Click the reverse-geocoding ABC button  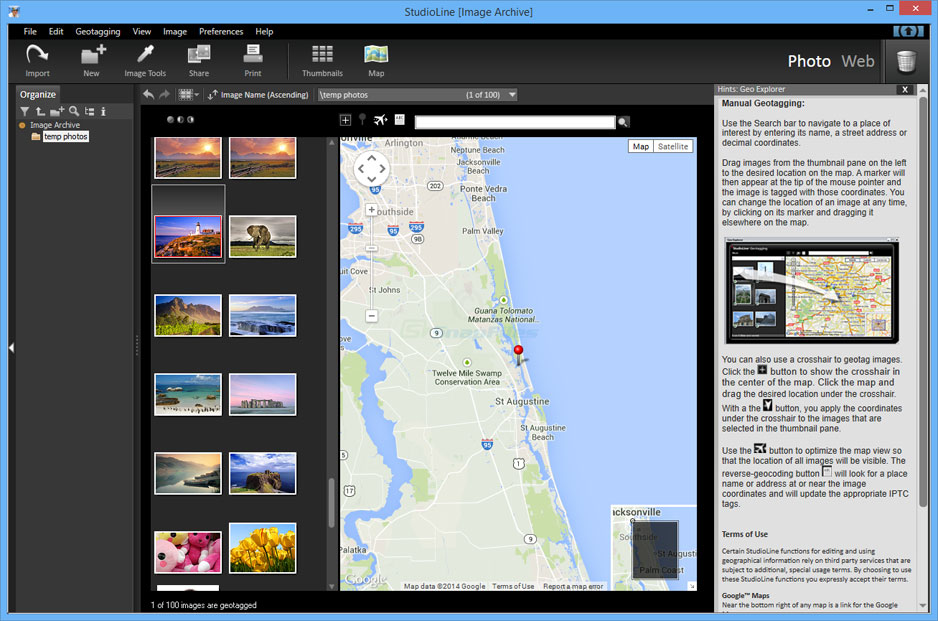[400, 120]
